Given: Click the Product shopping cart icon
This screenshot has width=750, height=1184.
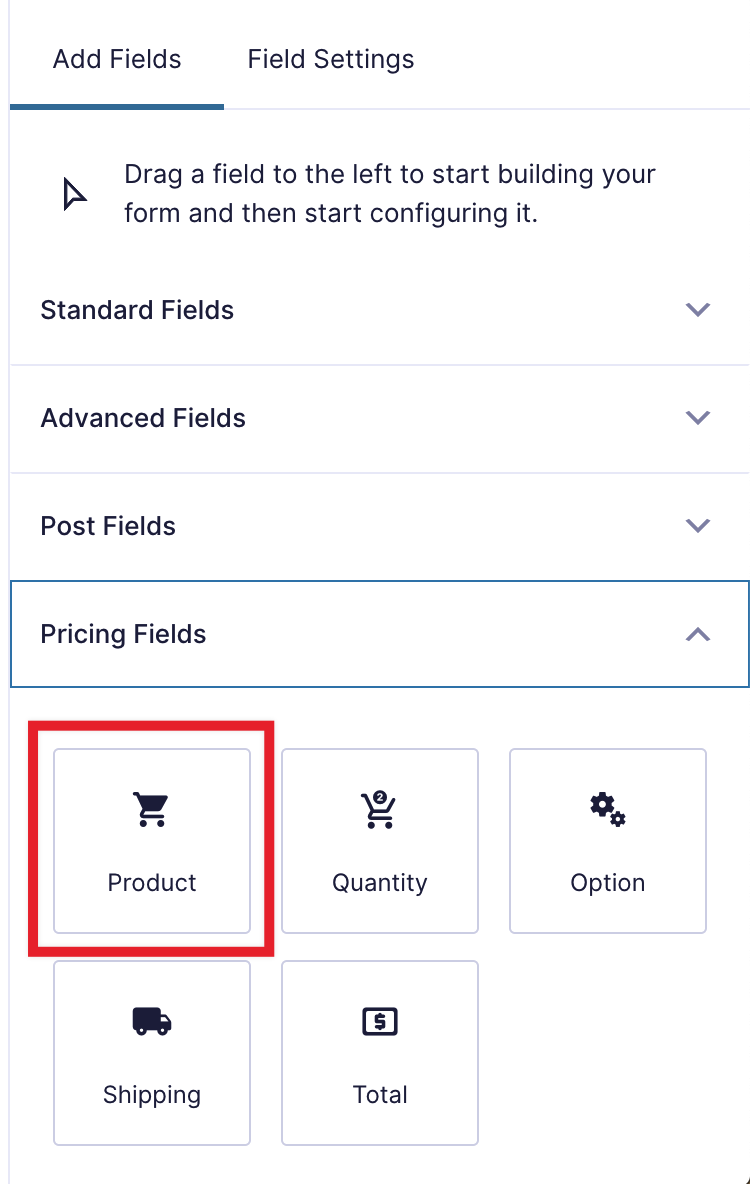Looking at the screenshot, I should [152, 809].
